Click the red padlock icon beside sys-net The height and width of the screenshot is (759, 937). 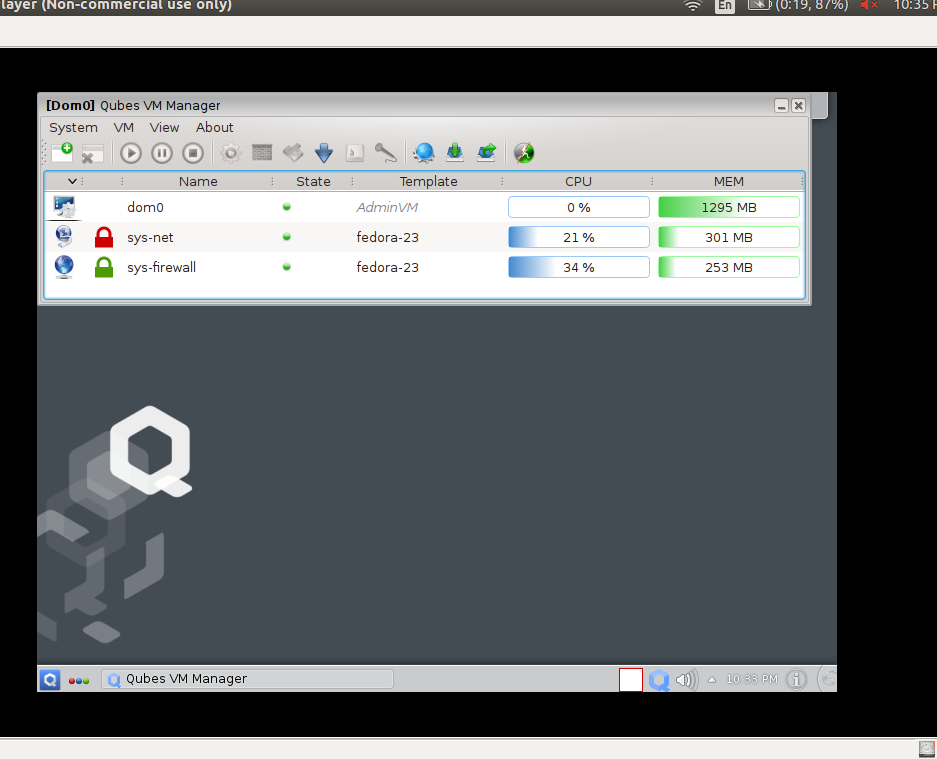103,237
